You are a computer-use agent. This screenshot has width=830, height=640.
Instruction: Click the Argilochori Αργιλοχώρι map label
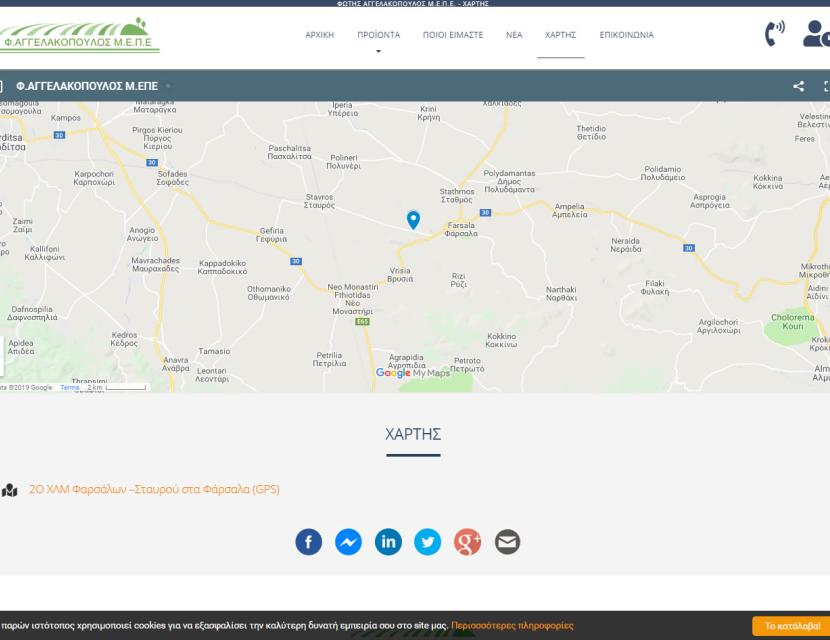(718, 326)
